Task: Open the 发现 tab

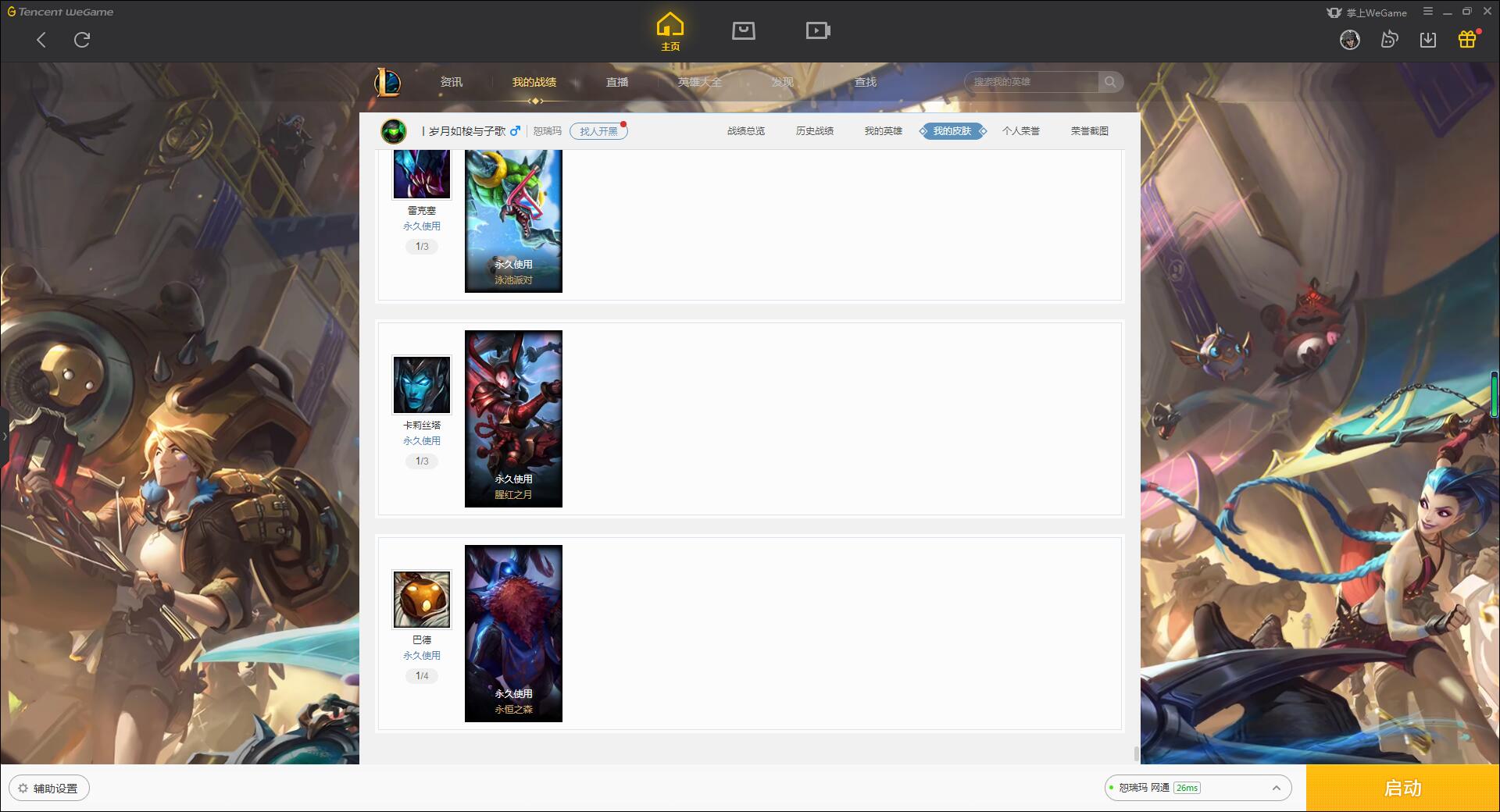Action: [x=783, y=82]
